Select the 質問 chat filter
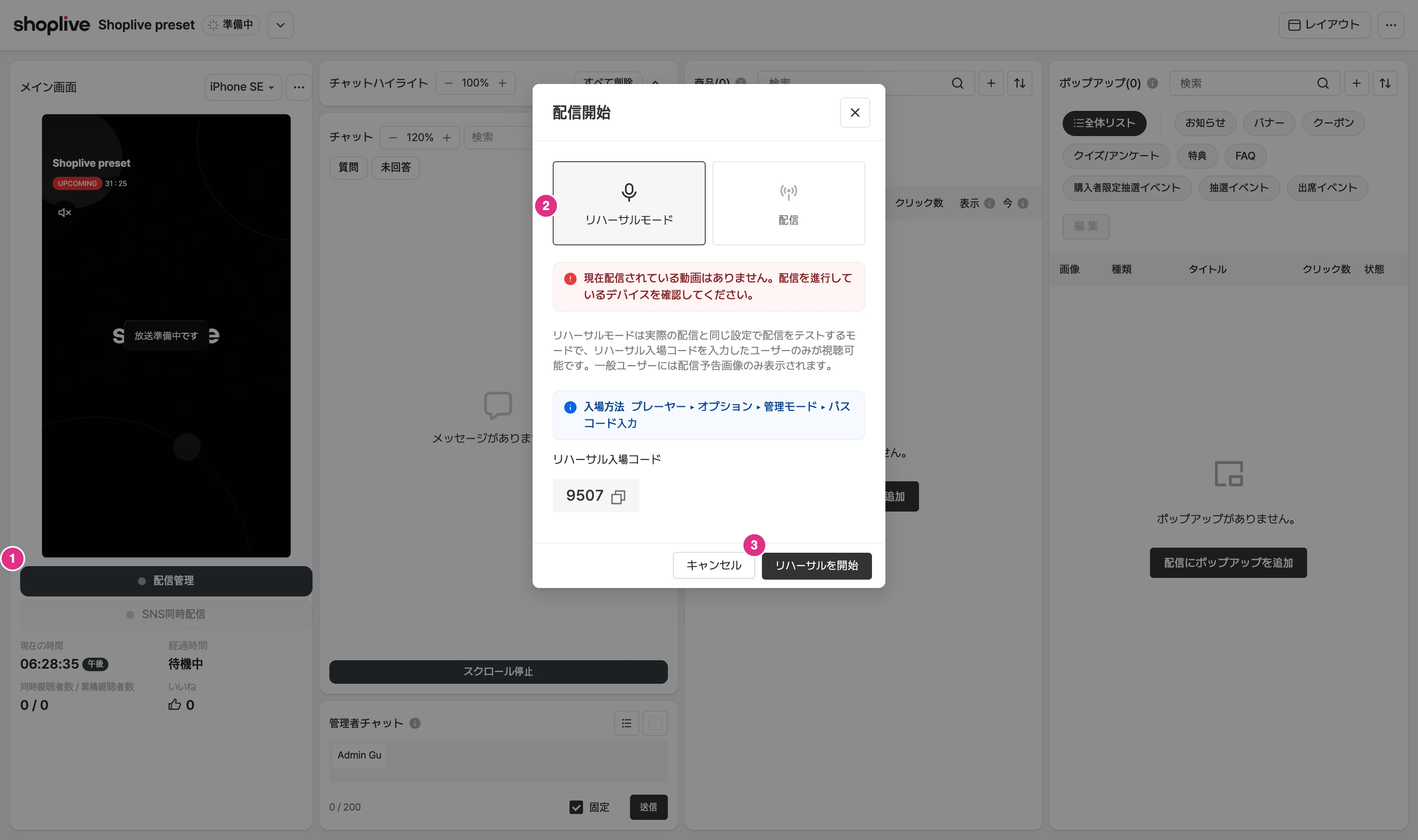The width and height of the screenshot is (1418, 840). (x=348, y=167)
